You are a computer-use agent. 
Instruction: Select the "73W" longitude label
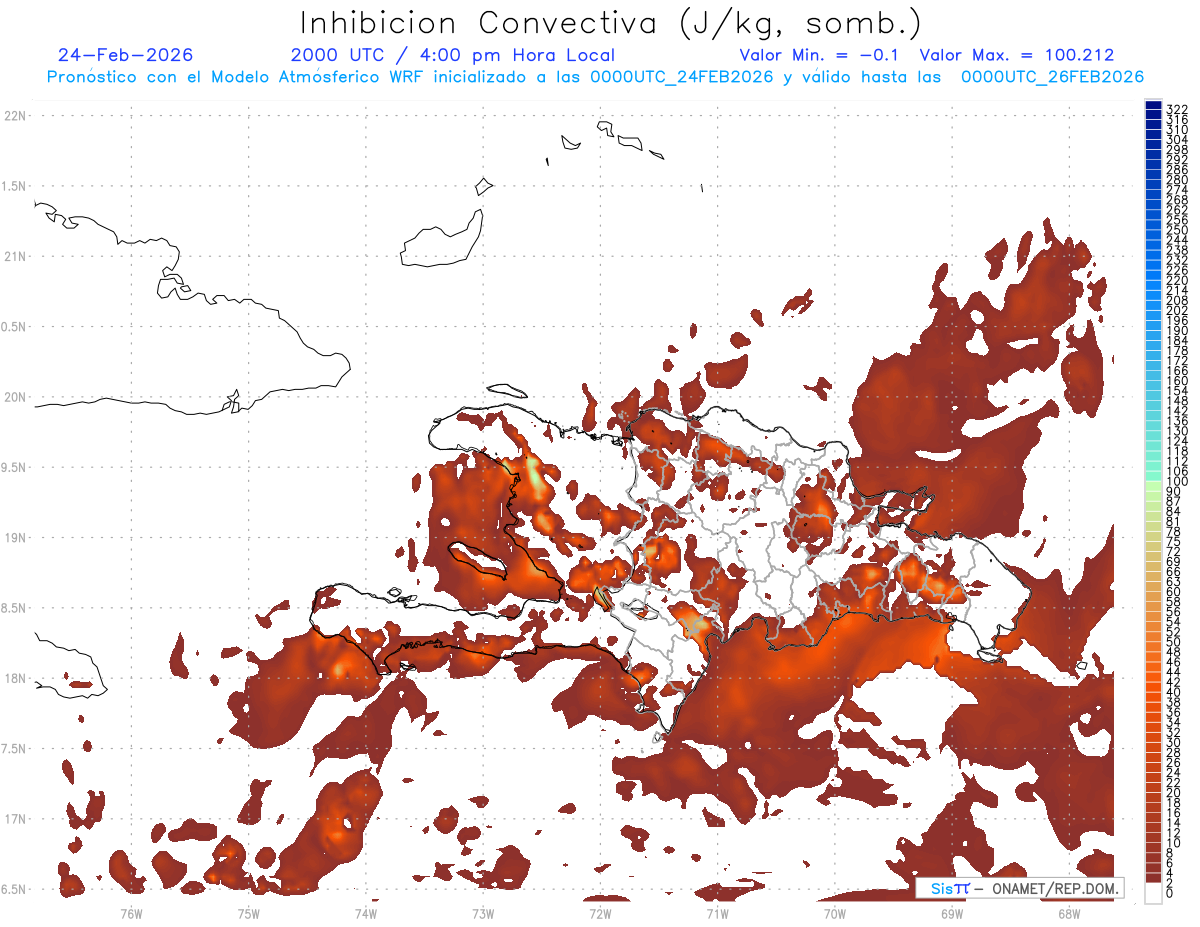(482, 913)
